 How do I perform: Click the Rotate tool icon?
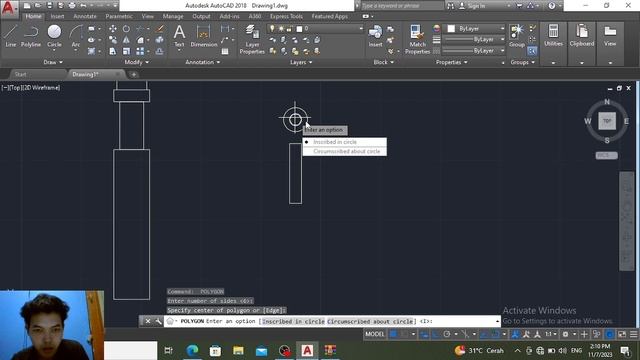tap(127, 29)
